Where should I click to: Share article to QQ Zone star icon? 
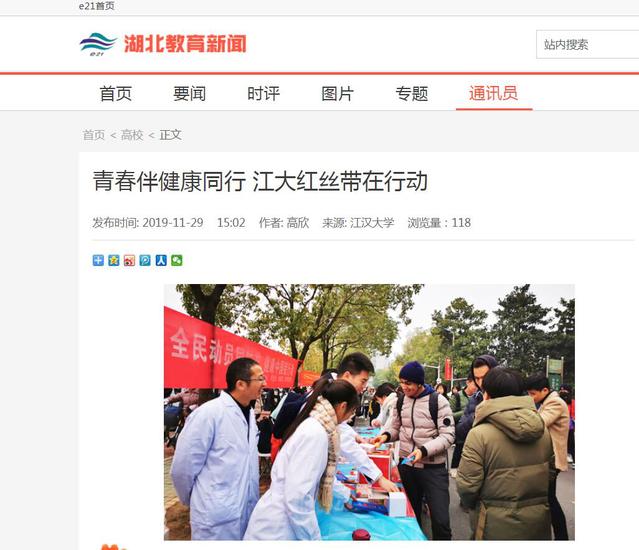114,260
